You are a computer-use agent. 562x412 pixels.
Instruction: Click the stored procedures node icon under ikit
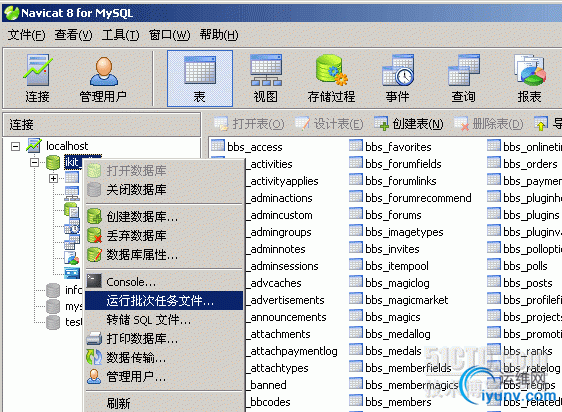point(72,210)
